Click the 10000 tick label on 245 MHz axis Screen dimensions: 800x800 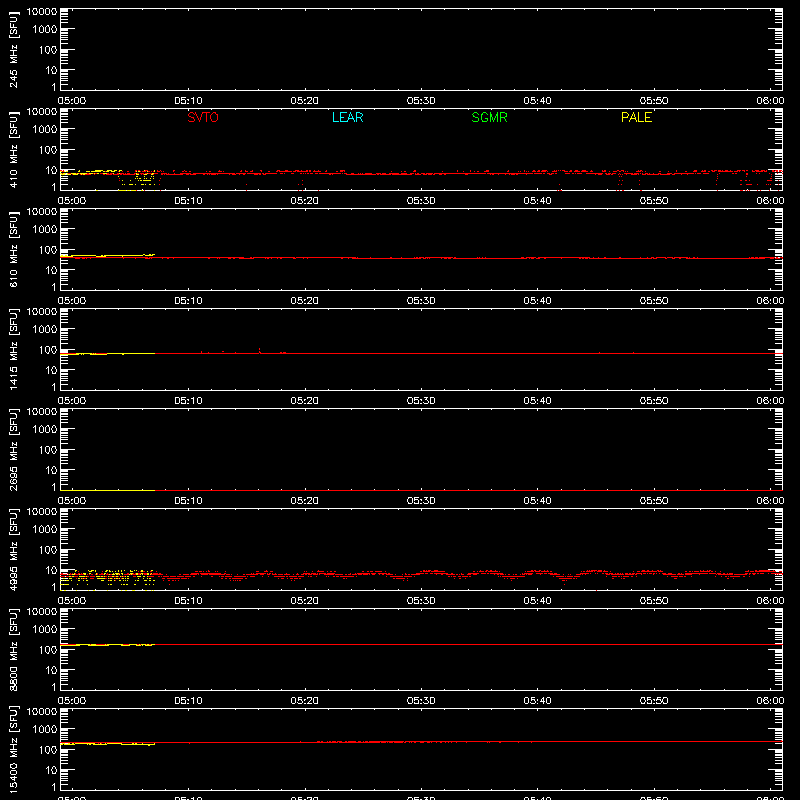pos(42,12)
